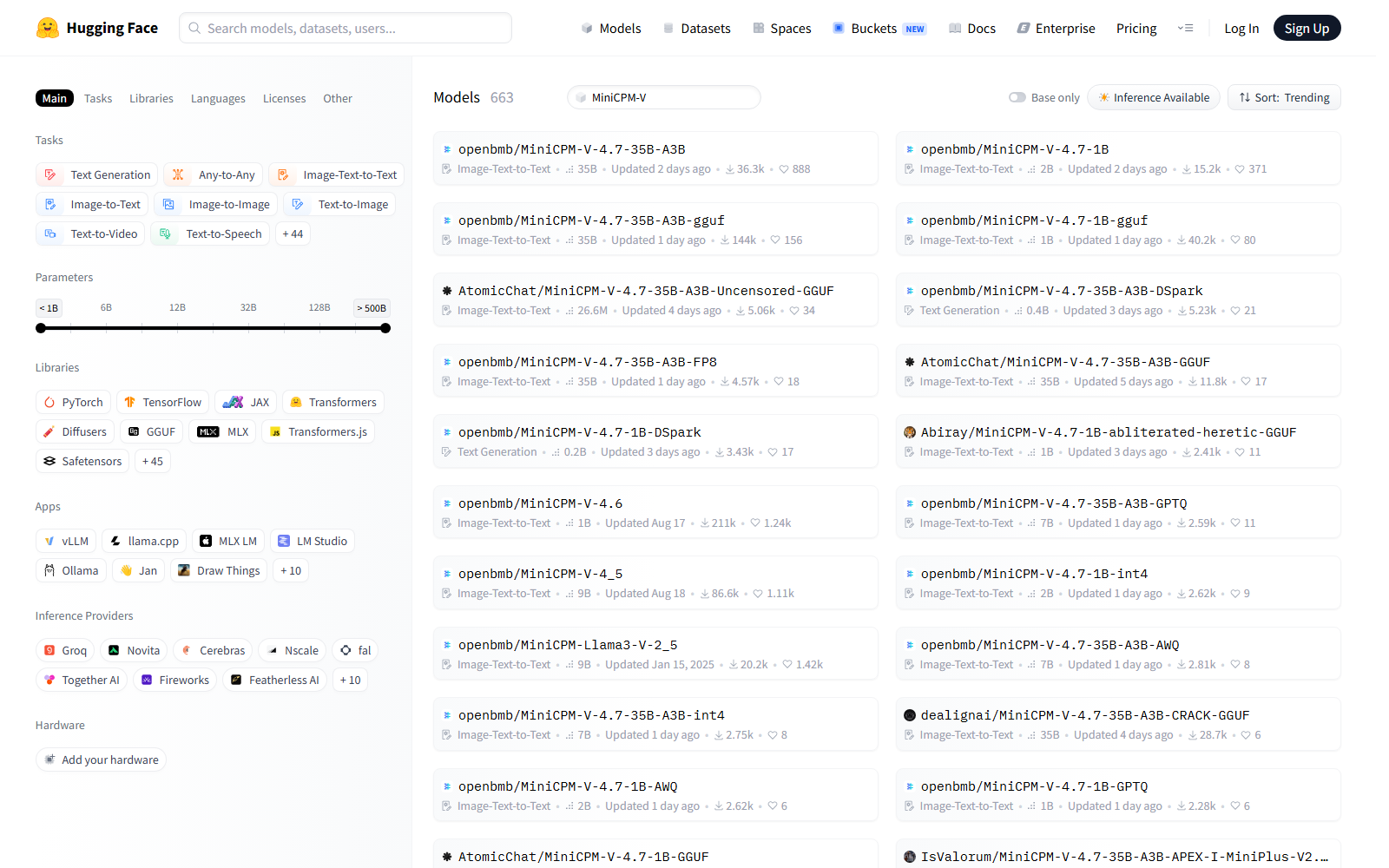1389x868 pixels.
Task: Select the Groq inference provider
Action: pos(65,650)
